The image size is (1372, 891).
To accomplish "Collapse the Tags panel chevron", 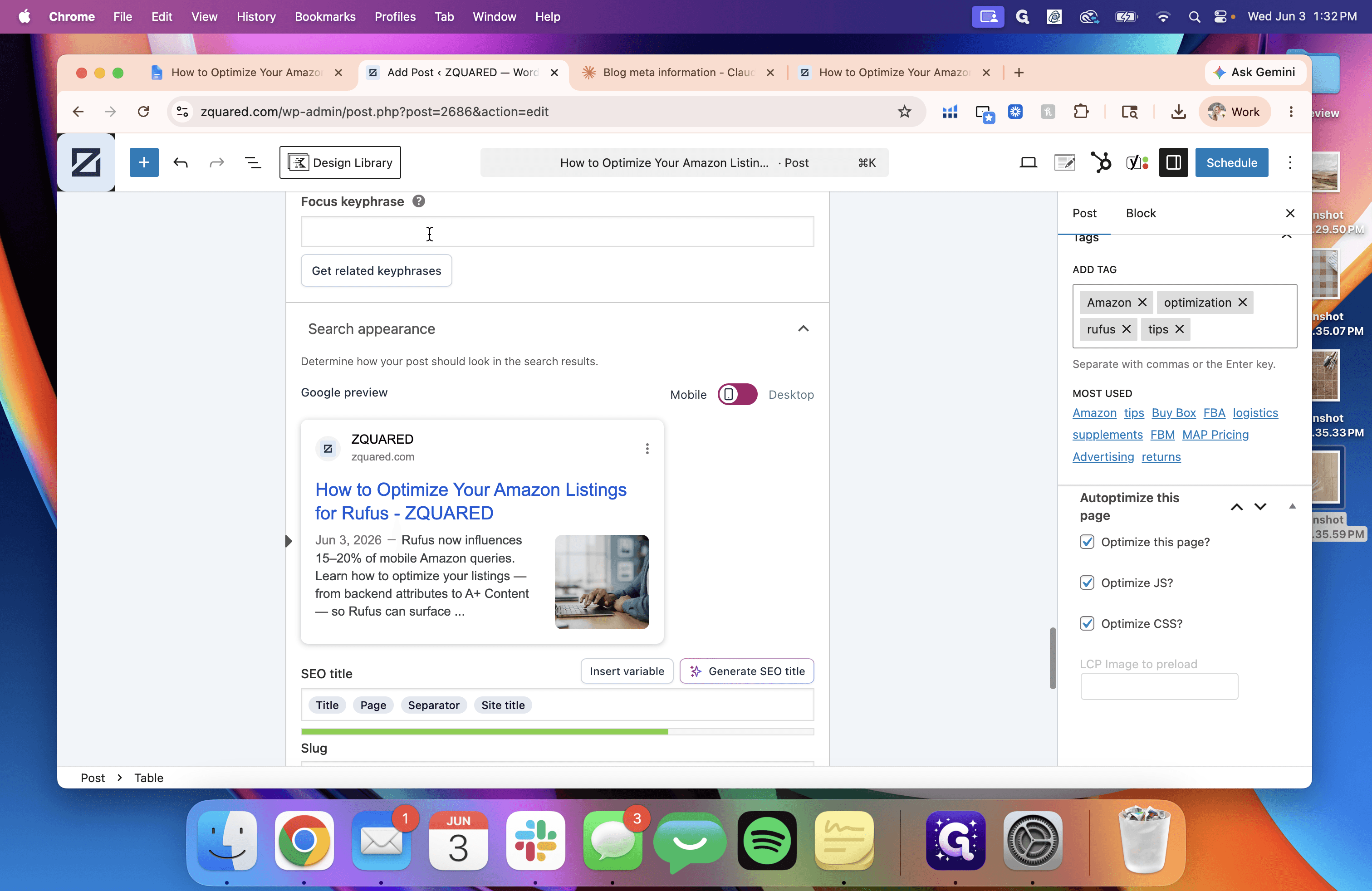I will [1286, 236].
